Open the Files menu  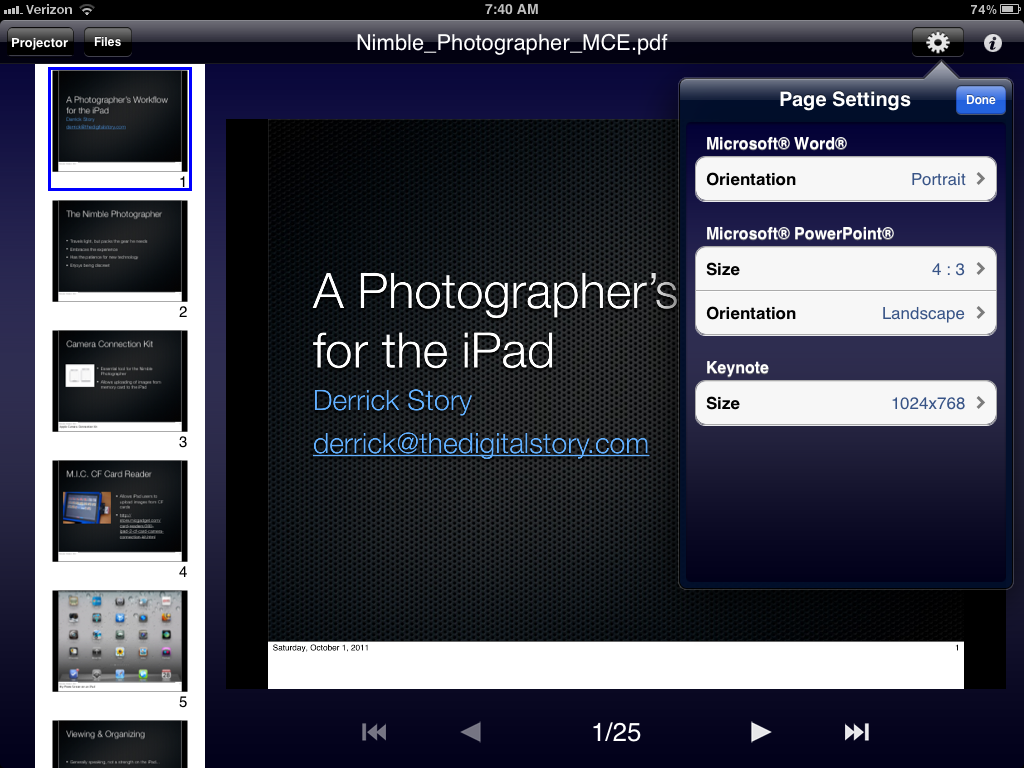(x=108, y=42)
